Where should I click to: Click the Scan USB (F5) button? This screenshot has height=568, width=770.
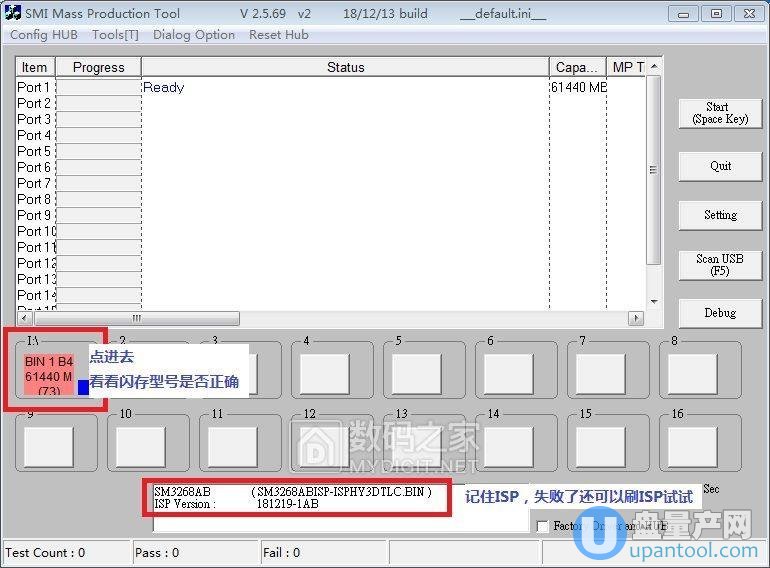tap(719, 265)
